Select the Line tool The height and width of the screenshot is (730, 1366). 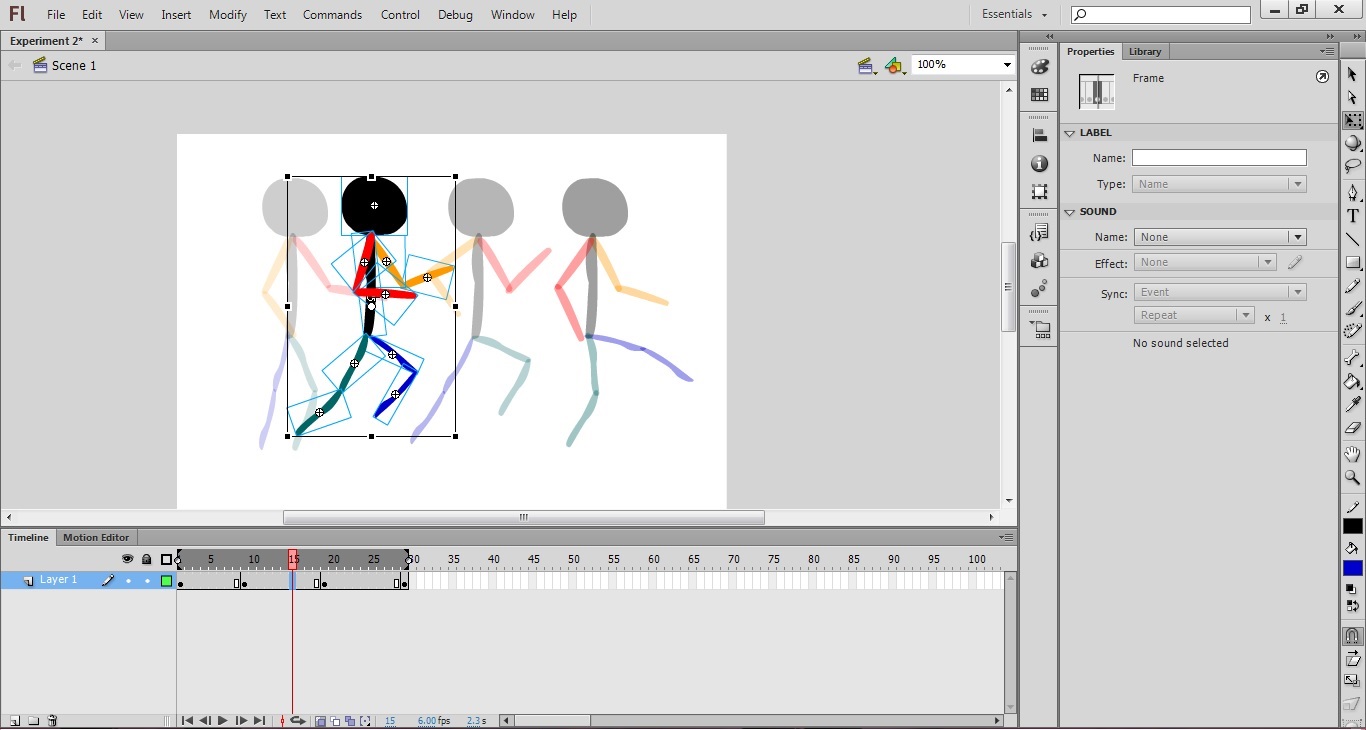[x=1352, y=239]
